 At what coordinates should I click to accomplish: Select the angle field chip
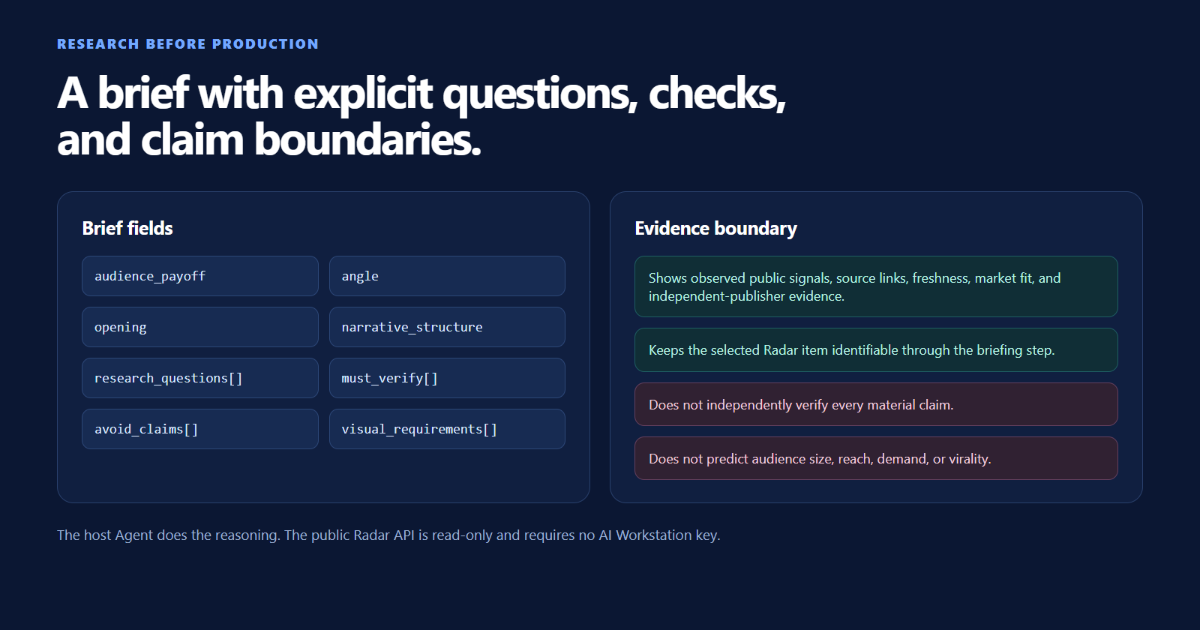(447, 276)
